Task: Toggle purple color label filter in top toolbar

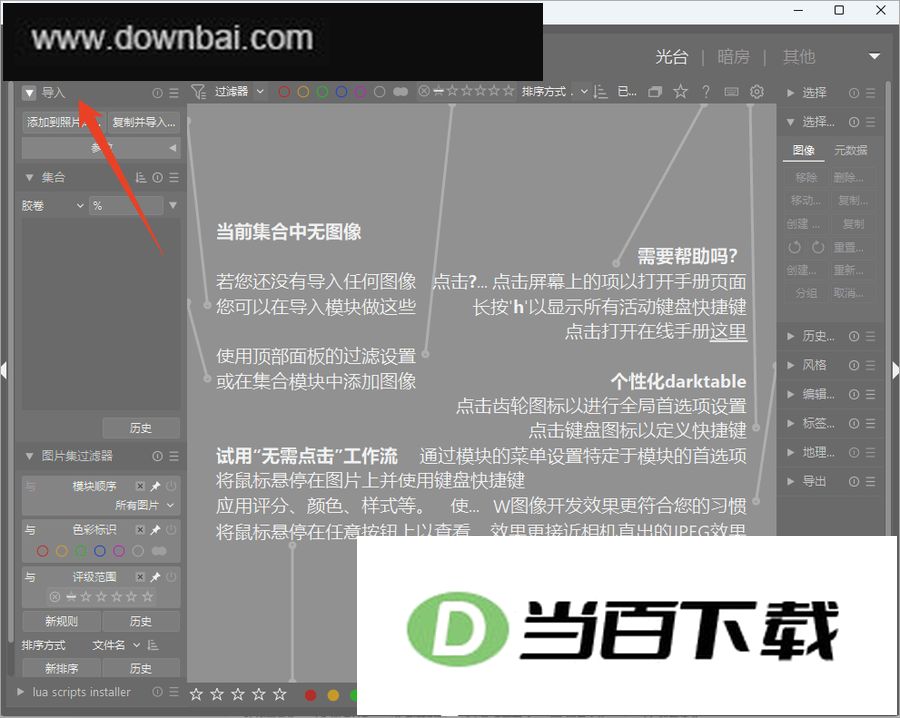Action: 360,92
